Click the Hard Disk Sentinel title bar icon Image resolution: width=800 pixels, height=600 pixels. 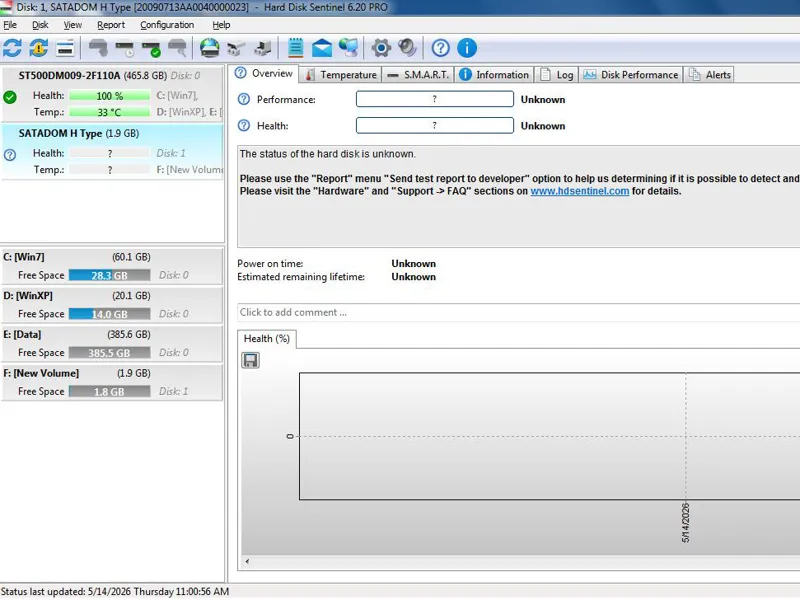[6, 7]
